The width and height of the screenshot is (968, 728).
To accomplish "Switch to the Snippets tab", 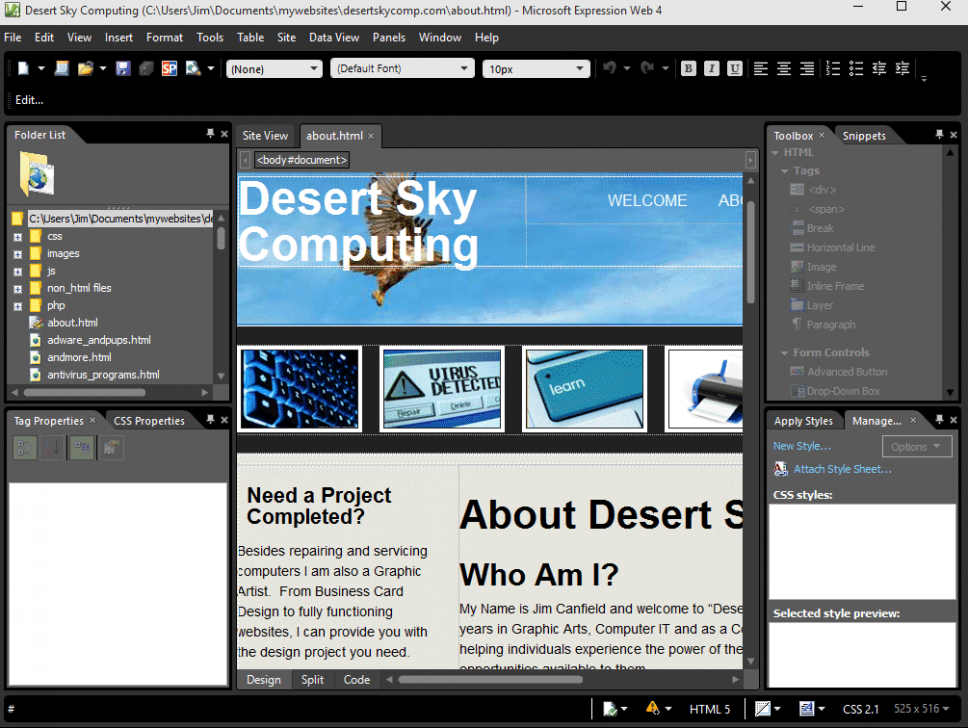I will [x=864, y=136].
